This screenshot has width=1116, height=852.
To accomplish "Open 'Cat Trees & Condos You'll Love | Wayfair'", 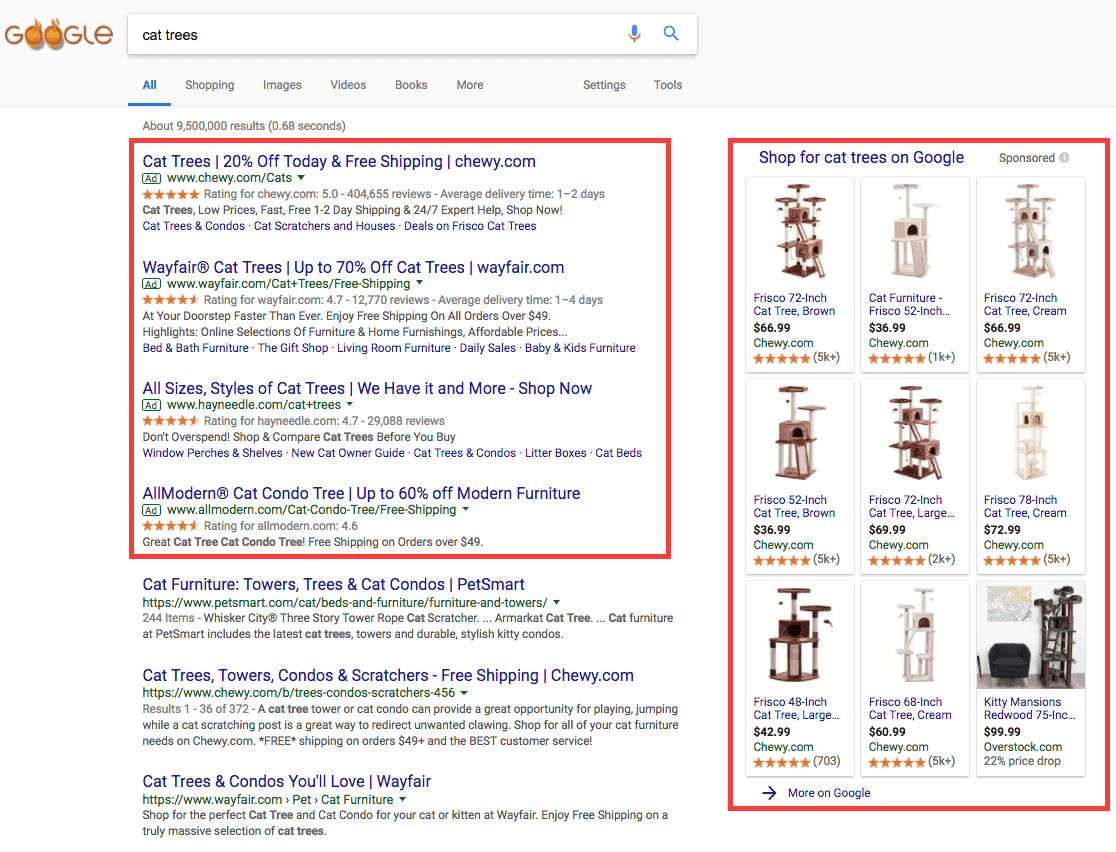I will [x=287, y=782].
